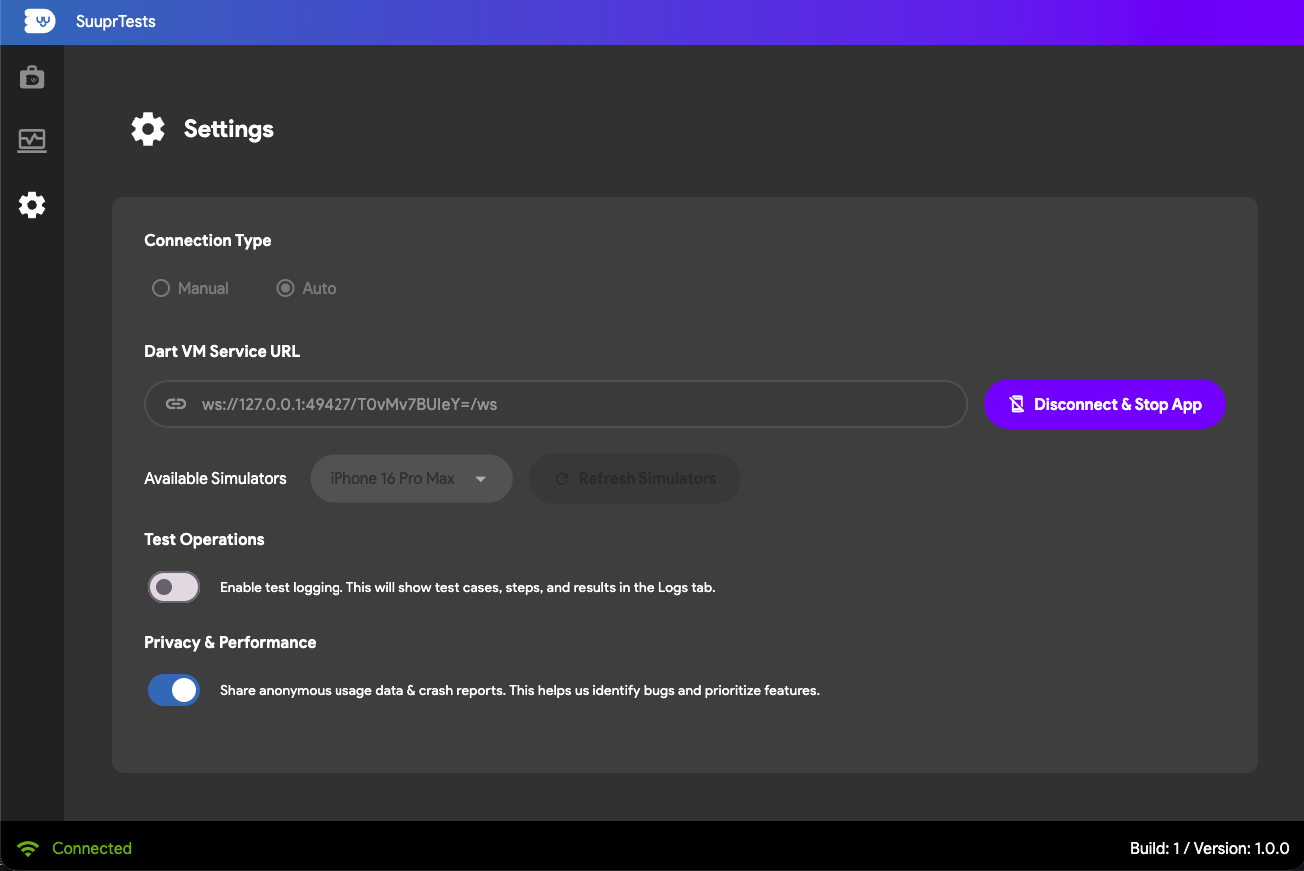
Task: Open the test suites briefcase sidebar icon
Action: pyautogui.click(x=32, y=77)
